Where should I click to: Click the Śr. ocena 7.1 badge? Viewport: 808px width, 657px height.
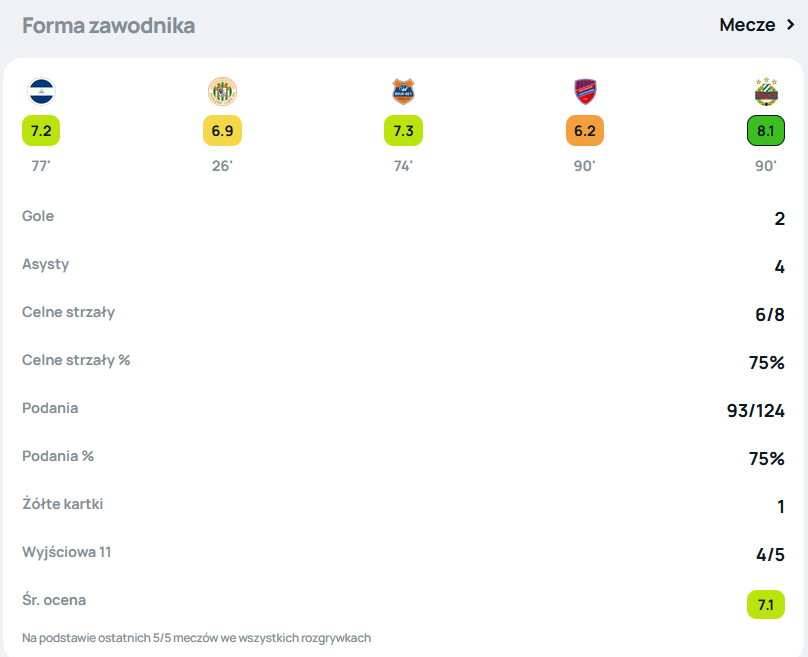pos(765,604)
